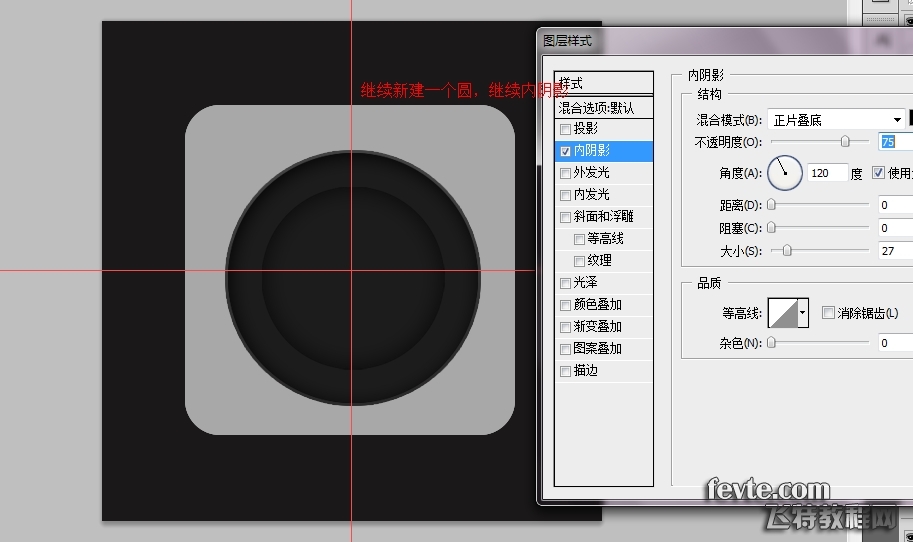Click the 图层样式 dialog title bar
Viewport: 913px width, 542px height.
tap(700, 41)
